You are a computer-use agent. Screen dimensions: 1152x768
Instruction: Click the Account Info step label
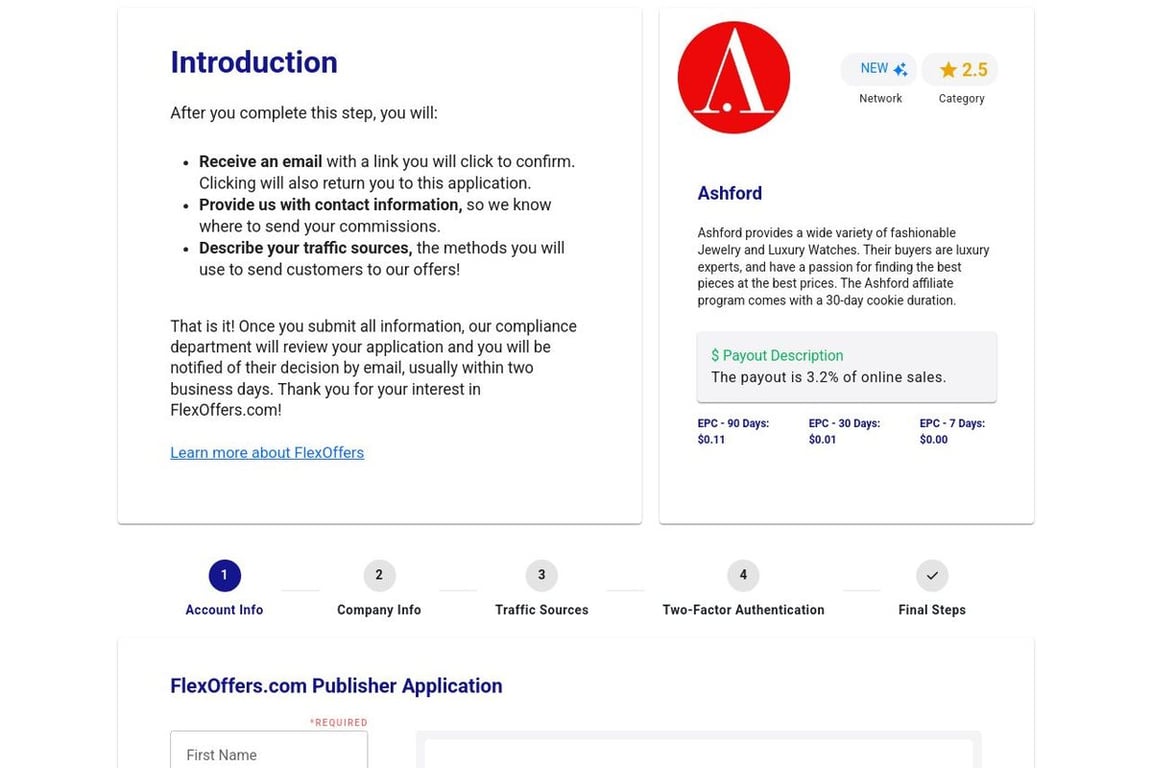pos(224,610)
